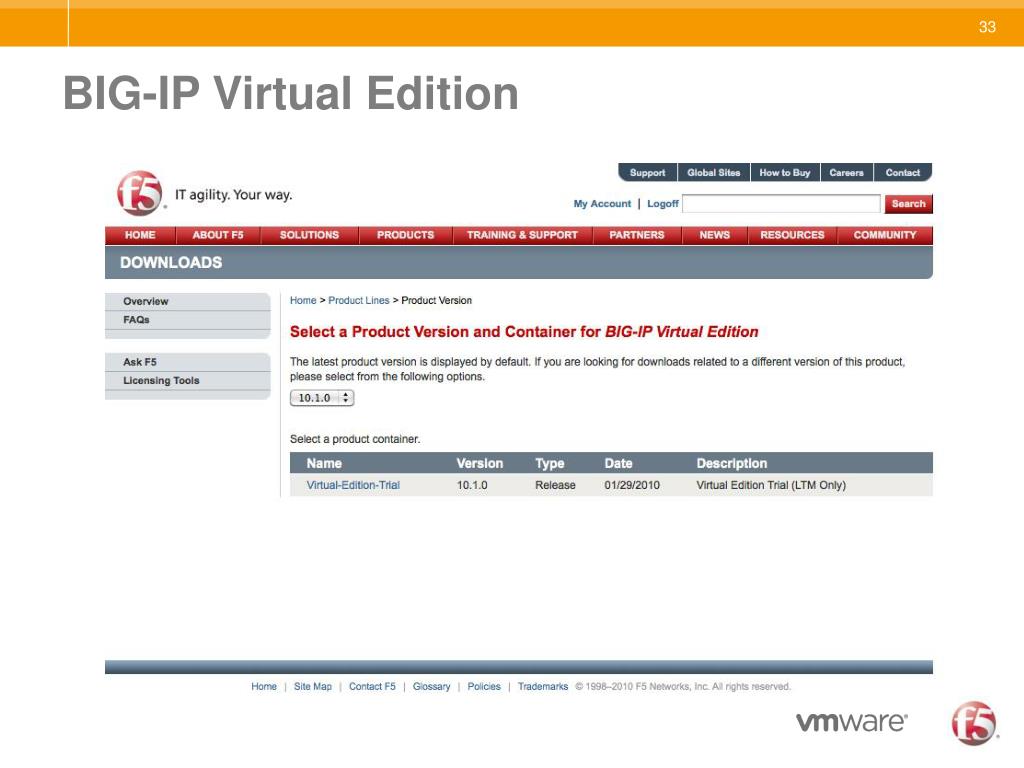1024x768 pixels.
Task: Open the Virtual-Edition-Trial container link
Action: [x=353, y=485]
